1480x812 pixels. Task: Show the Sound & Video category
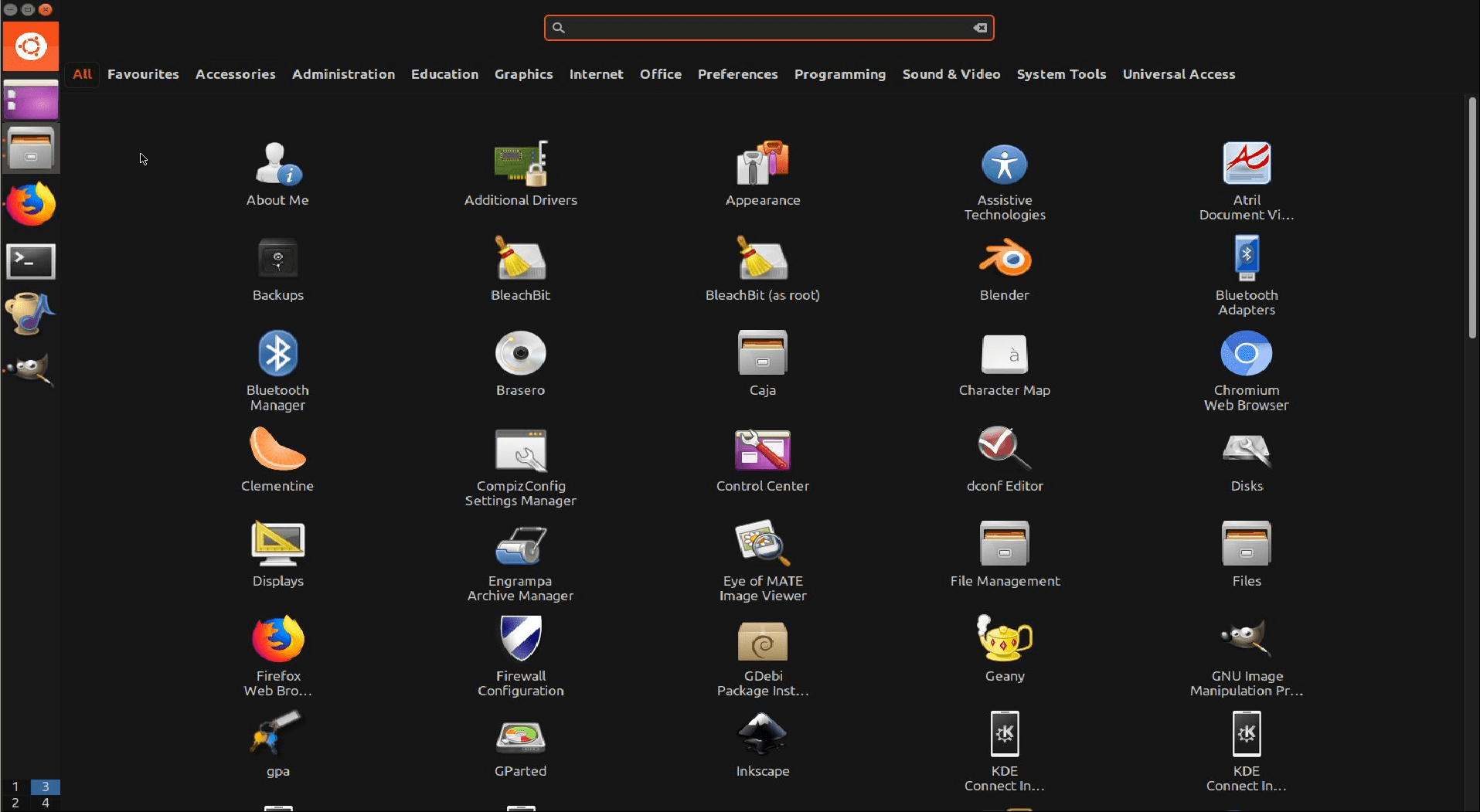(x=951, y=74)
